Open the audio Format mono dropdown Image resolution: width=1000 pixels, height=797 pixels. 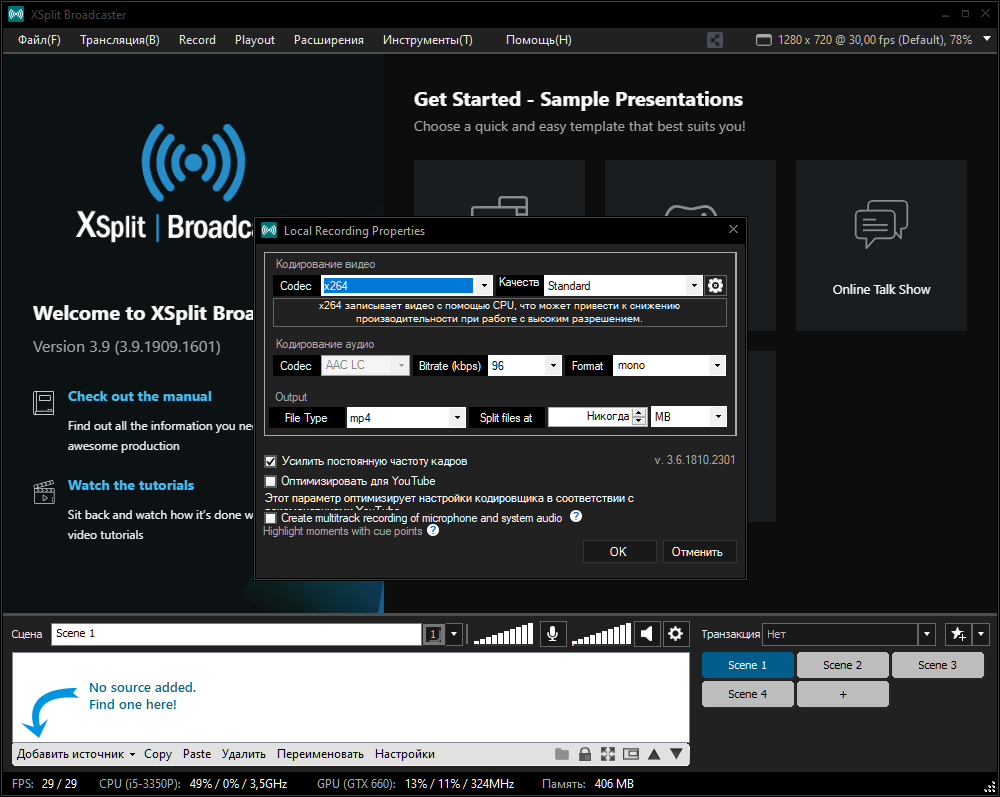[716, 366]
